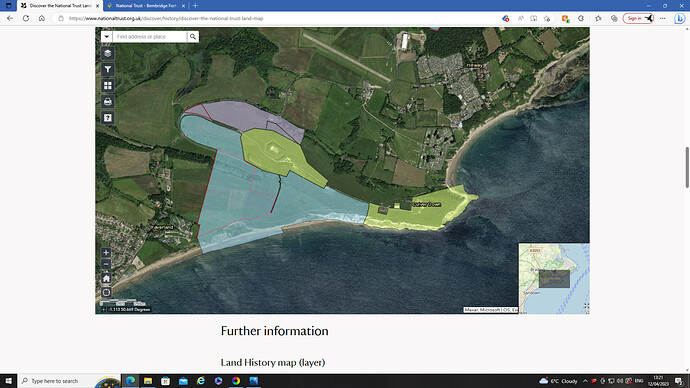The image size is (690, 388).
Task: Open a new browser tab
Action: click(x=195, y=6)
